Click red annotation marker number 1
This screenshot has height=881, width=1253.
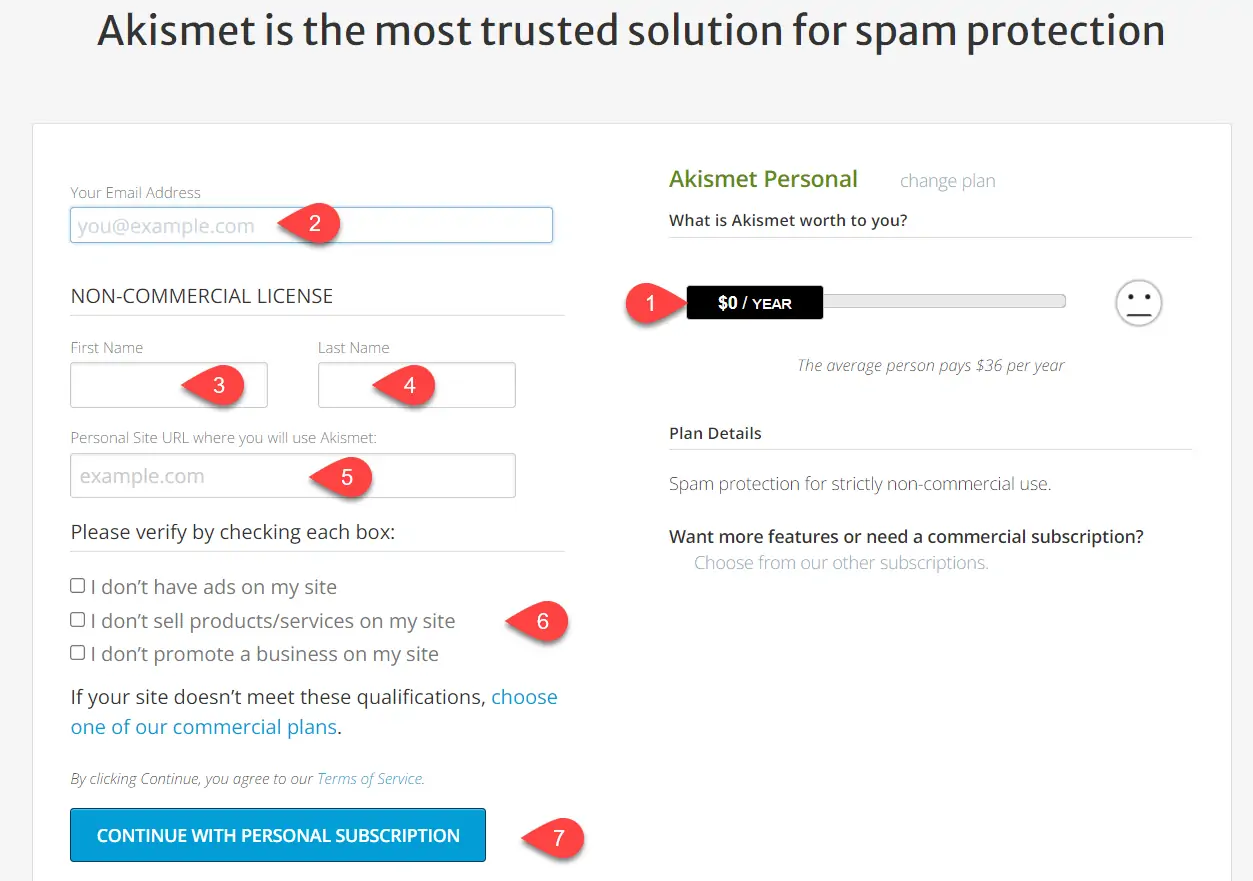(x=652, y=302)
